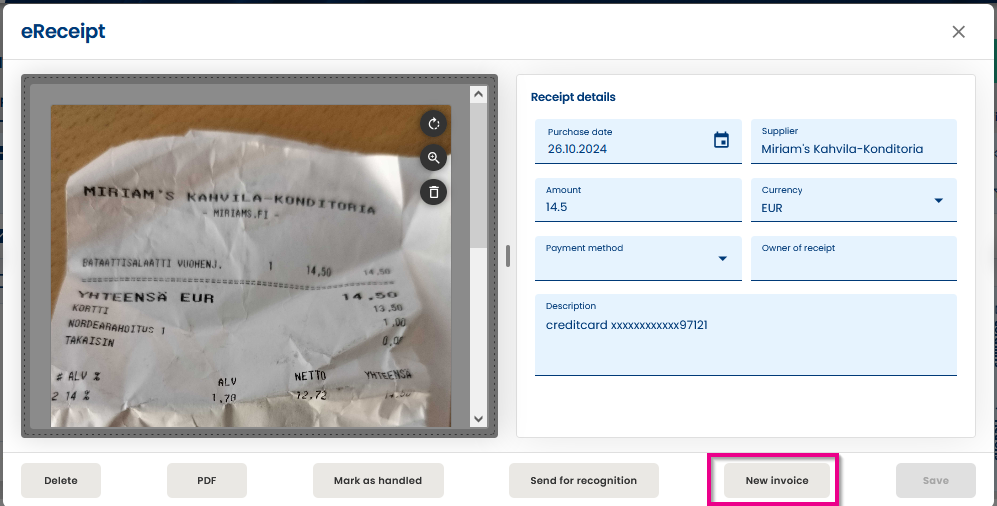Focus the Supplier field
Screen dimensions: 997x506
[854, 141]
